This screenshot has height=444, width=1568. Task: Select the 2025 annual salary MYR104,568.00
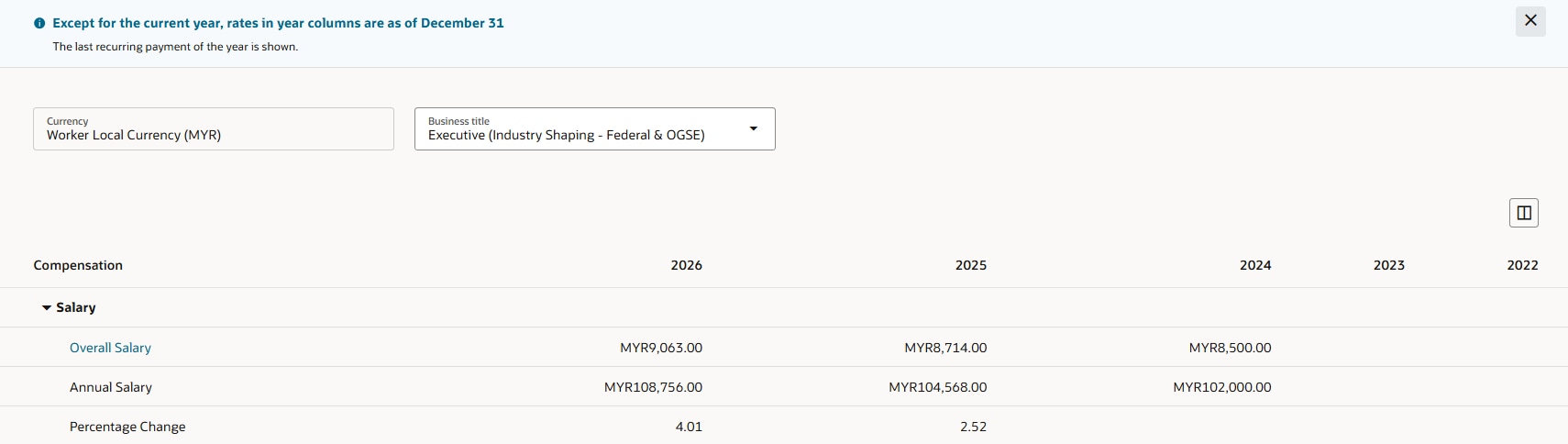click(x=937, y=387)
